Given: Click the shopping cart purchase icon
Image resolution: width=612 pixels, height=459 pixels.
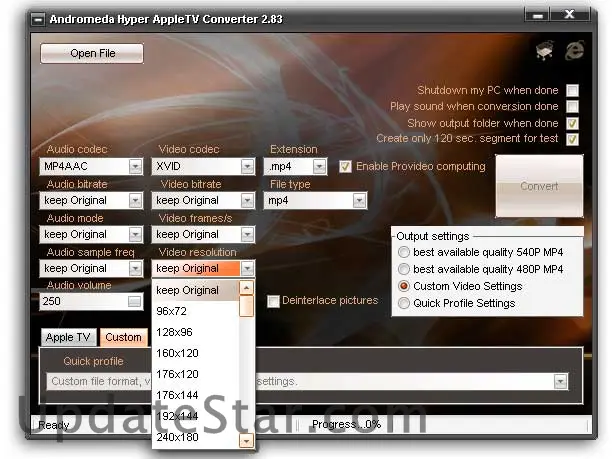Looking at the screenshot, I should pyautogui.click(x=545, y=51).
